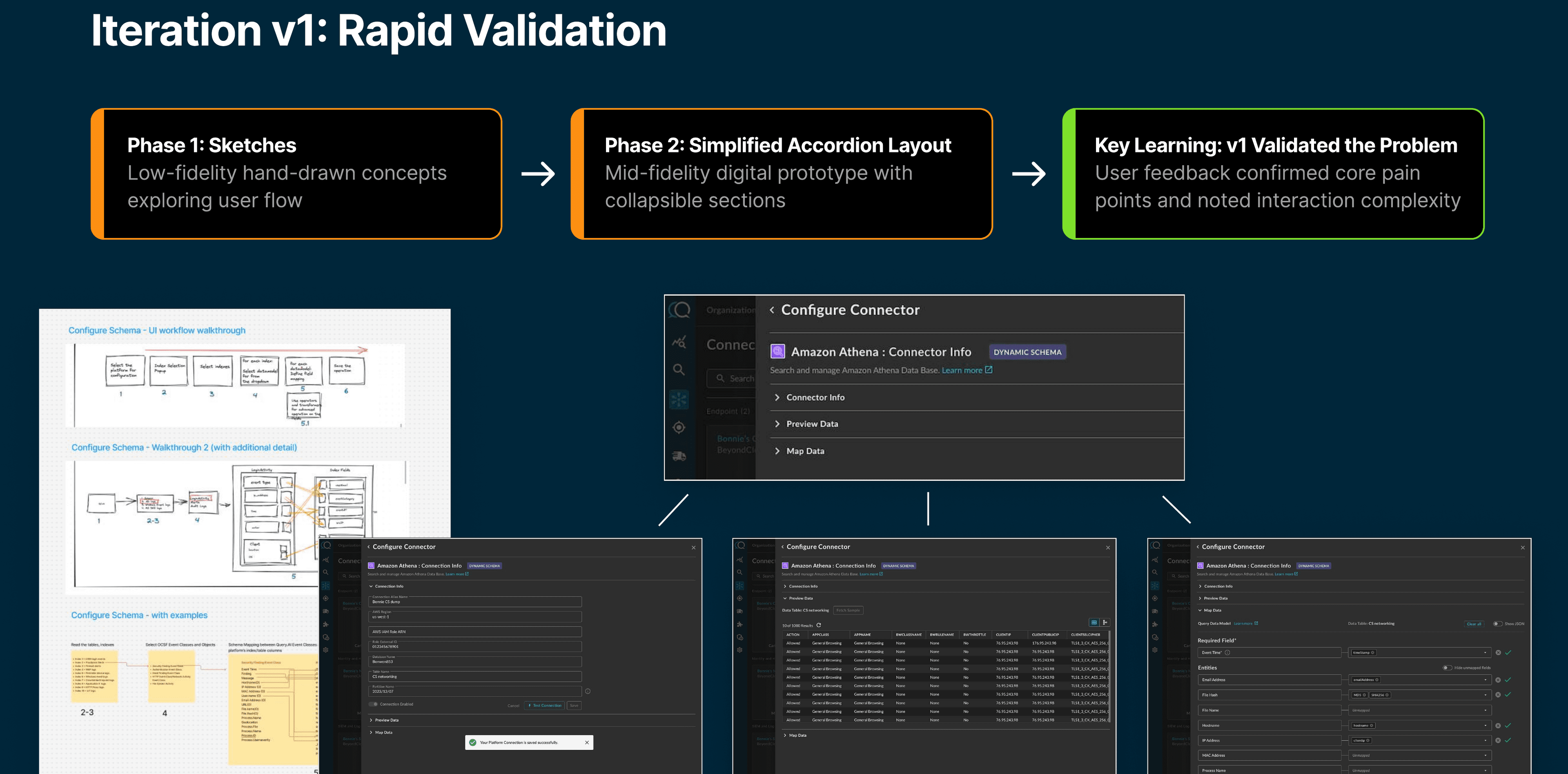Click Configure Schema - with examples sketch title

click(x=139, y=615)
